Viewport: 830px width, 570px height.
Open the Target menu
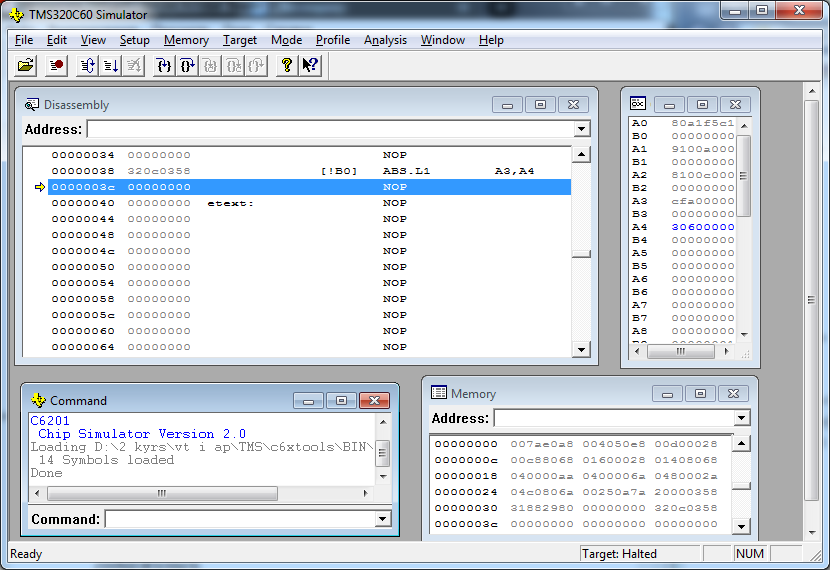pyautogui.click(x=240, y=40)
